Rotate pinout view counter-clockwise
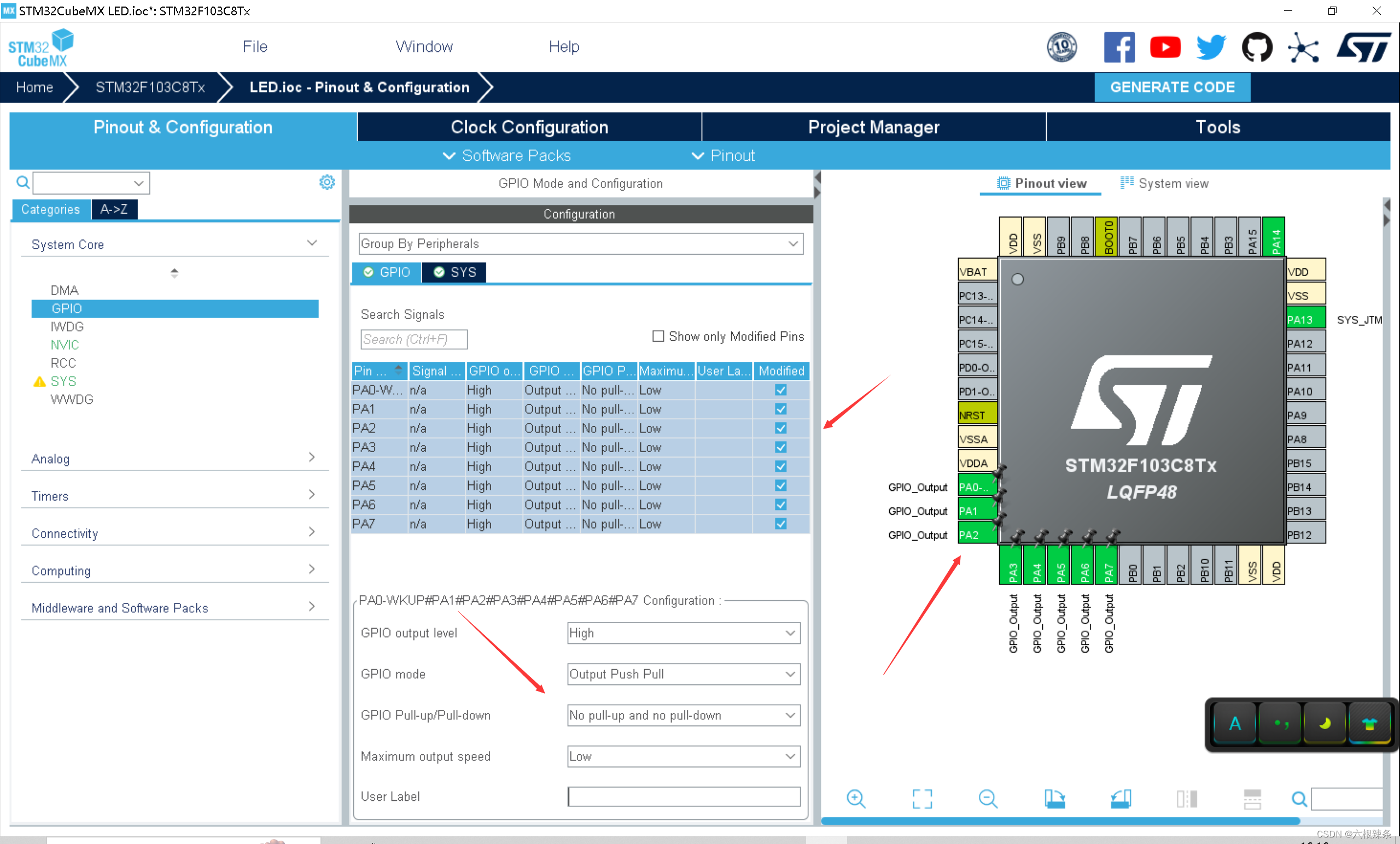 pos(1121,799)
